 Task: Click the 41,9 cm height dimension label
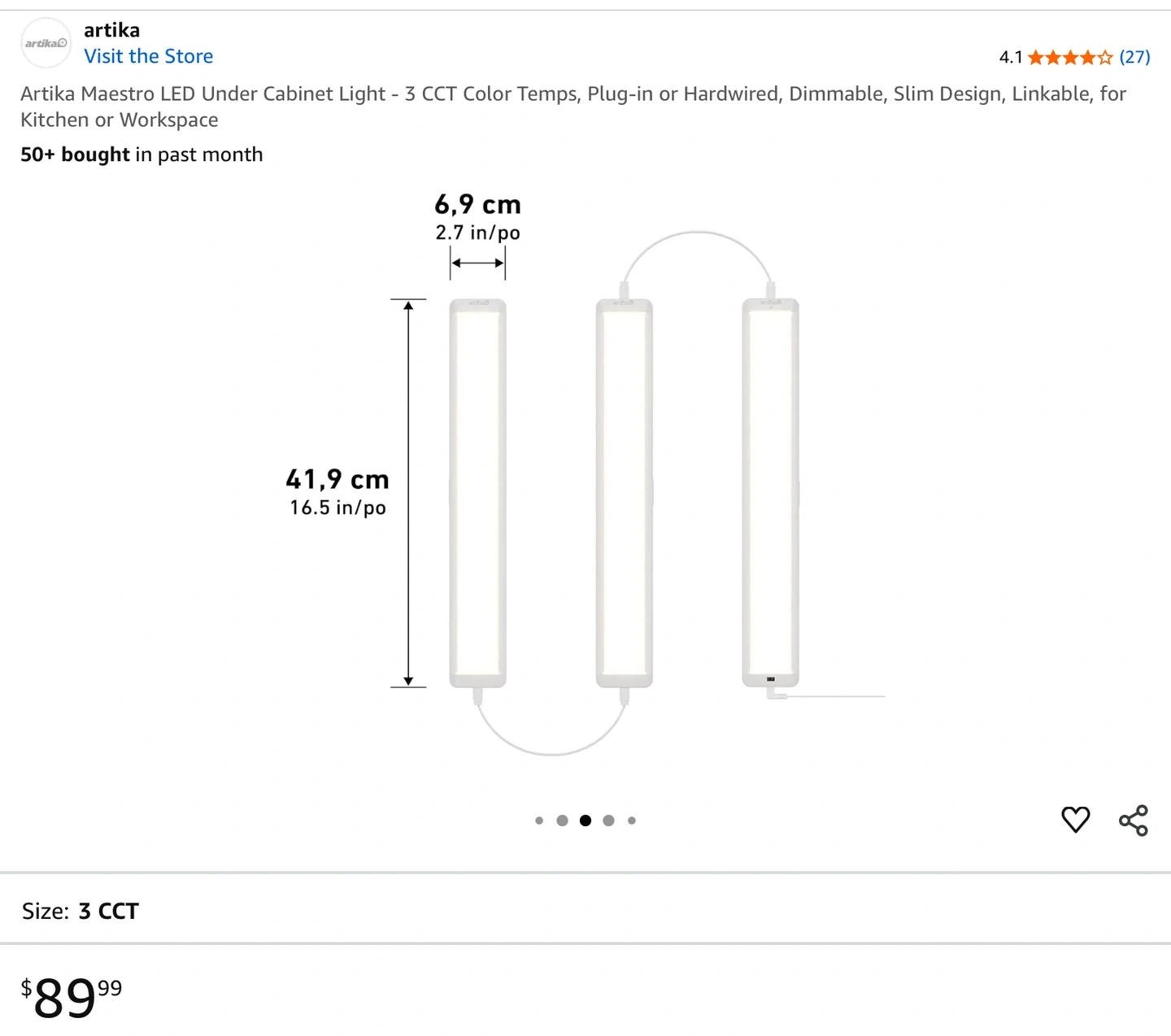[337, 480]
